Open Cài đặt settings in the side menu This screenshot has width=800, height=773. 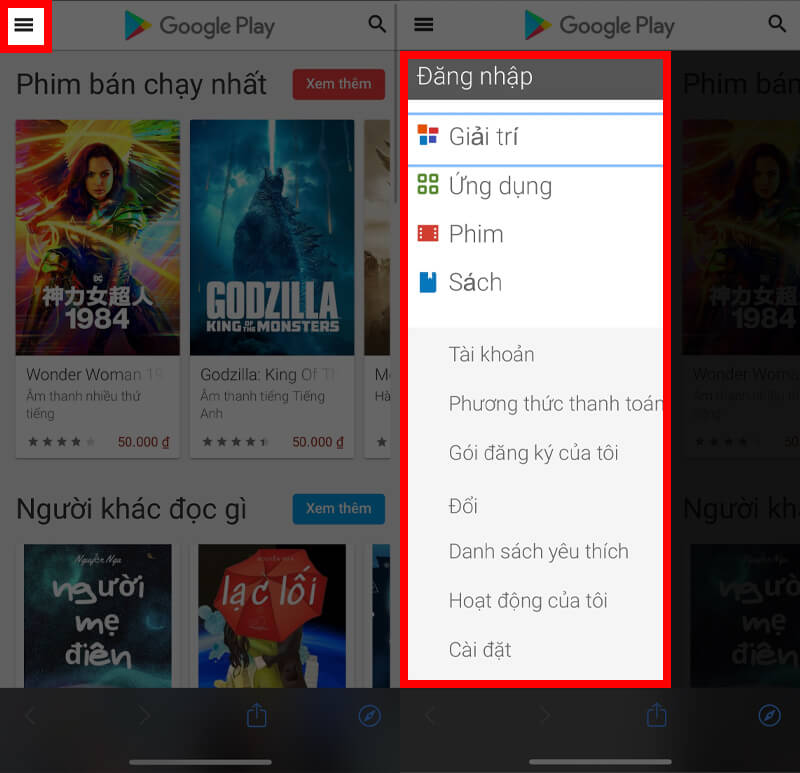coord(480,649)
